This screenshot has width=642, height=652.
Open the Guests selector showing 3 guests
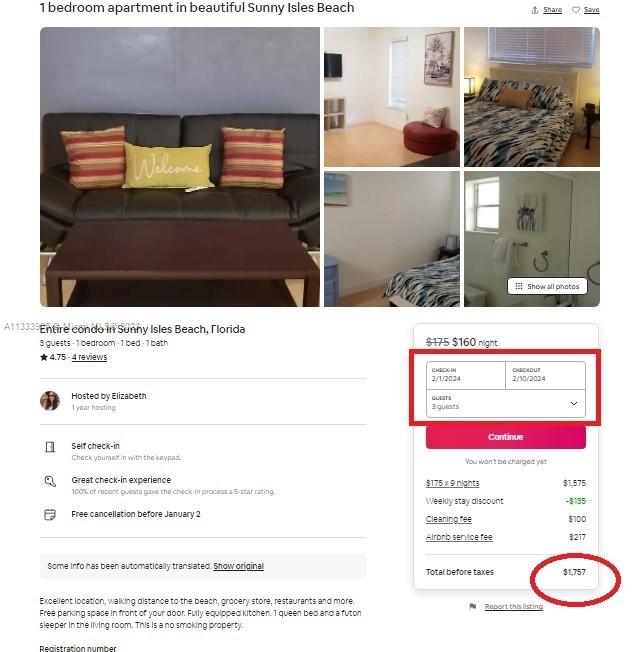coord(506,403)
